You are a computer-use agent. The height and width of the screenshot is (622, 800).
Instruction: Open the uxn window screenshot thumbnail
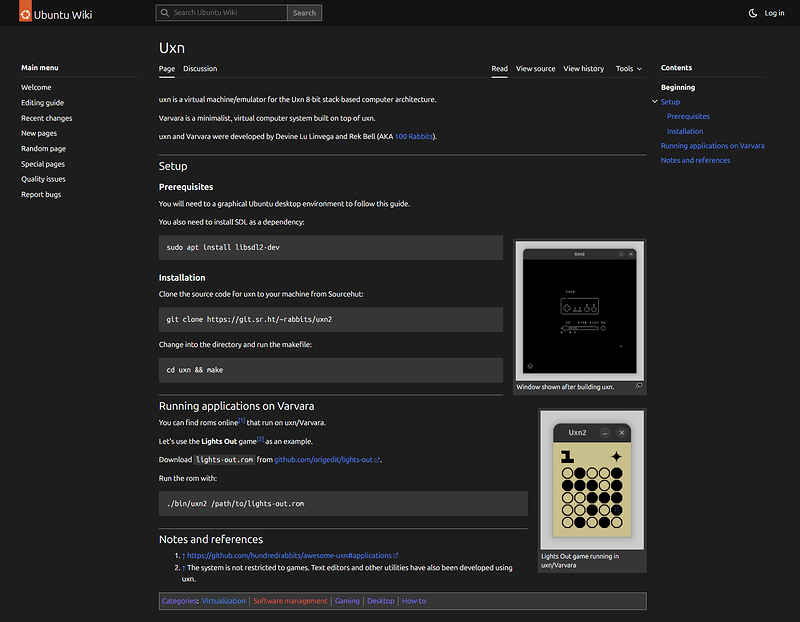[580, 311]
